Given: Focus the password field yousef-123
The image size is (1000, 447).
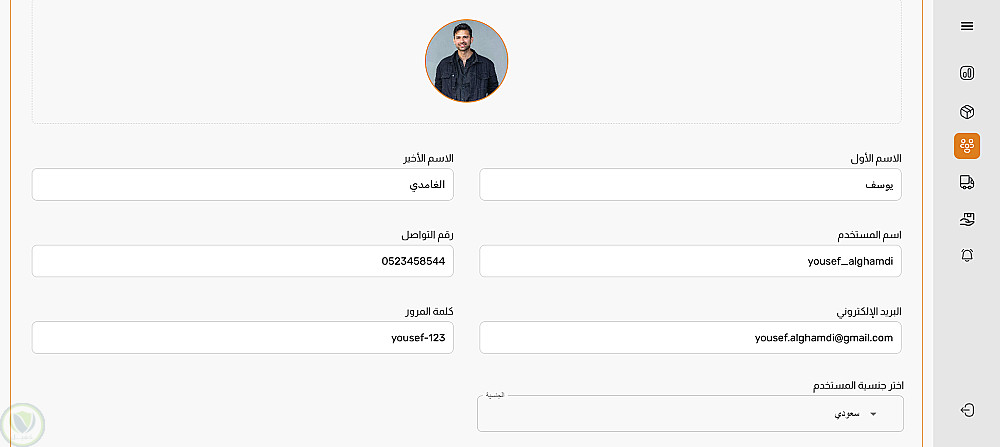Looking at the screenshot, I should 243,338.
